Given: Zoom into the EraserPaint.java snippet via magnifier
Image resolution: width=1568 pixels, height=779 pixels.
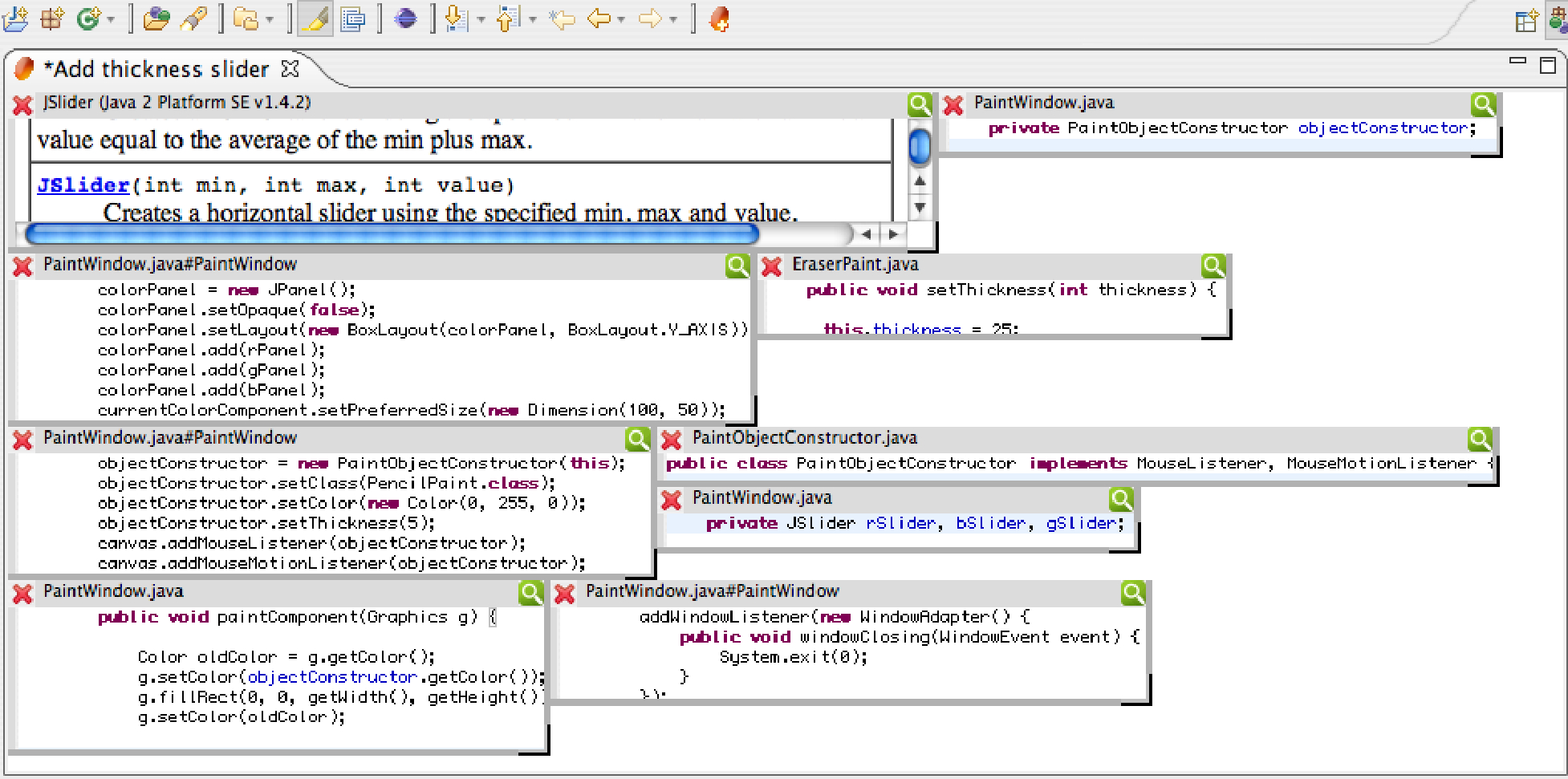Looking at the screenshot, I should (1213, 266).
